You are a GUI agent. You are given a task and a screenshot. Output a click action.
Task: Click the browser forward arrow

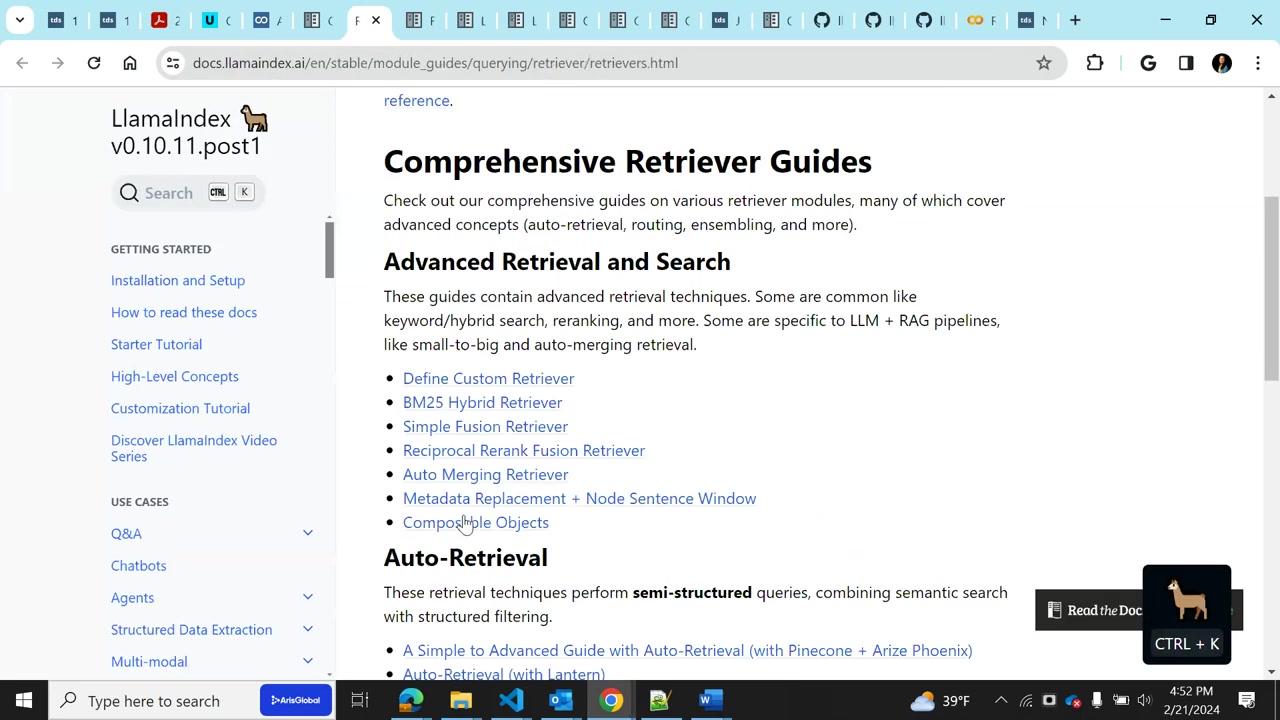tap(58, 63)
